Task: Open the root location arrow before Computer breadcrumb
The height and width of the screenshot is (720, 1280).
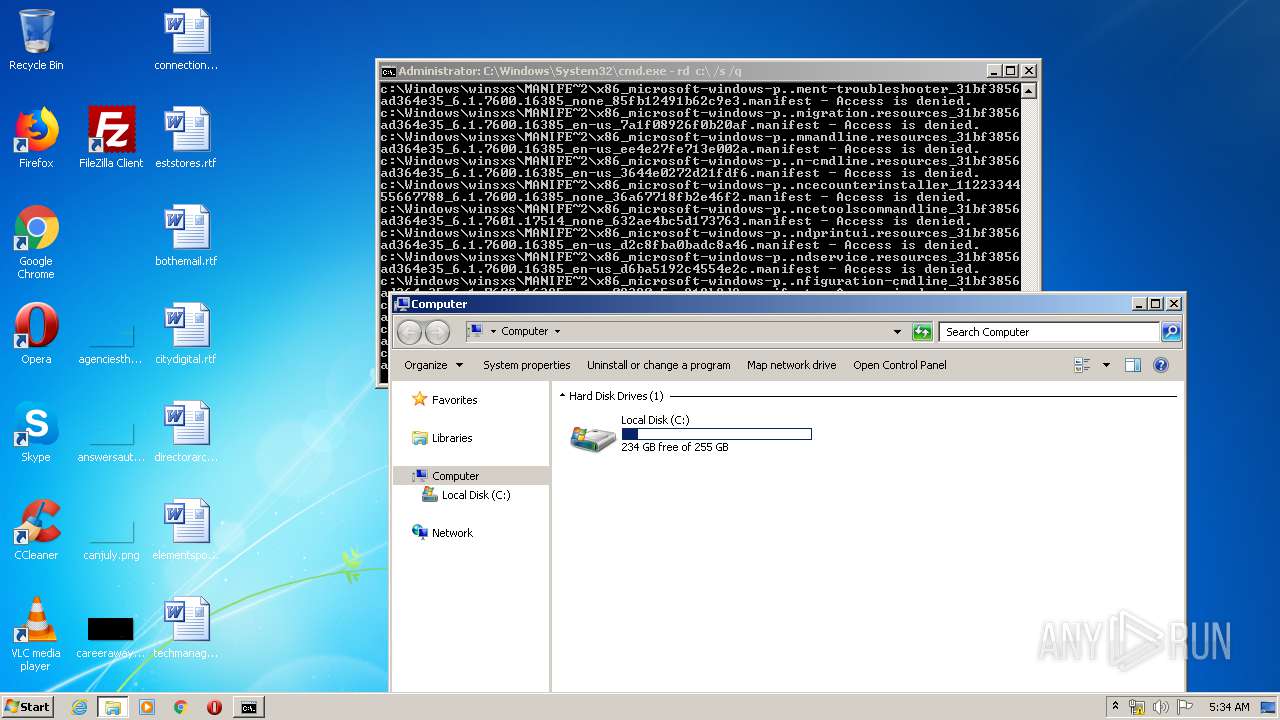Action: pos(493,332)
